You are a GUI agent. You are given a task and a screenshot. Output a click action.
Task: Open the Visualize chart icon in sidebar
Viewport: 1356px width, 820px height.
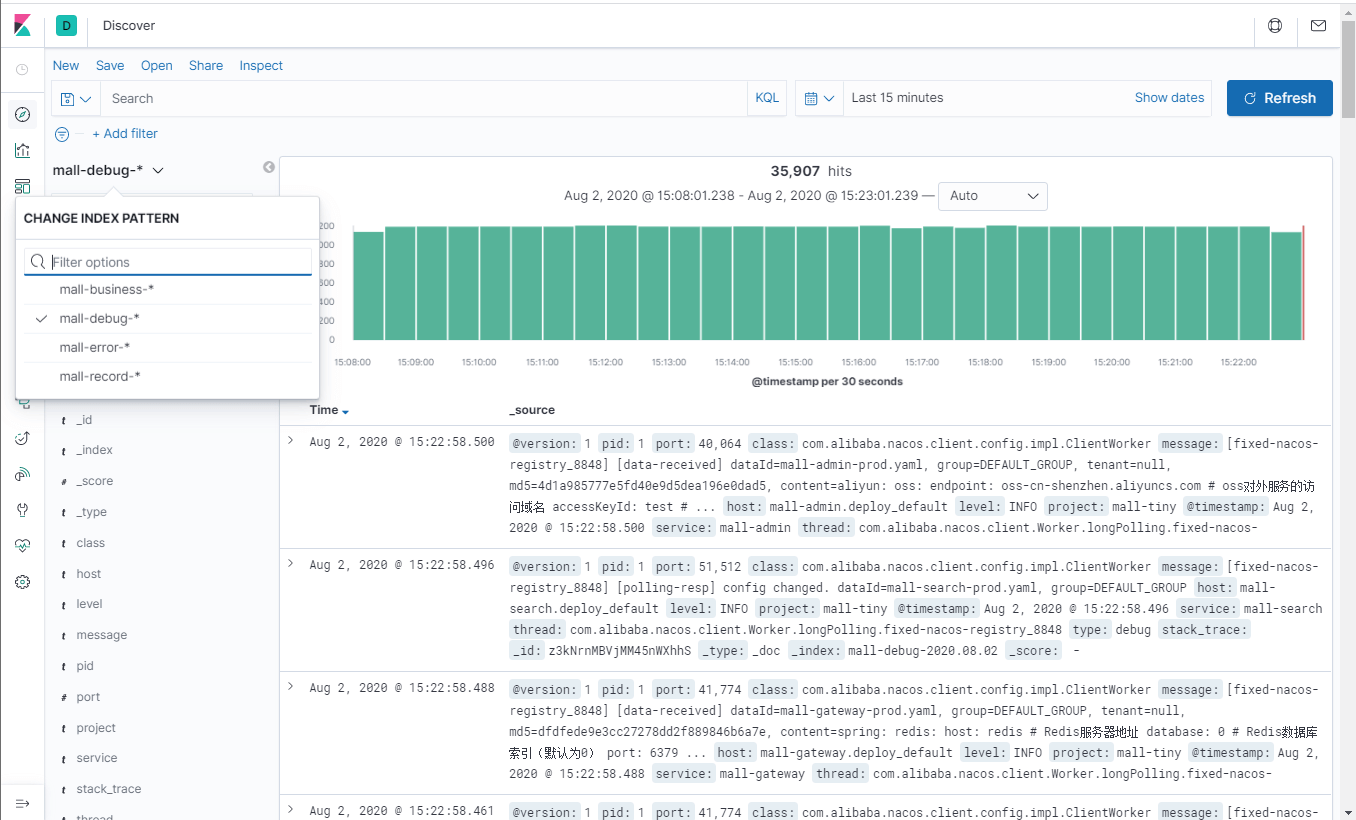click(x=22, y=150)
